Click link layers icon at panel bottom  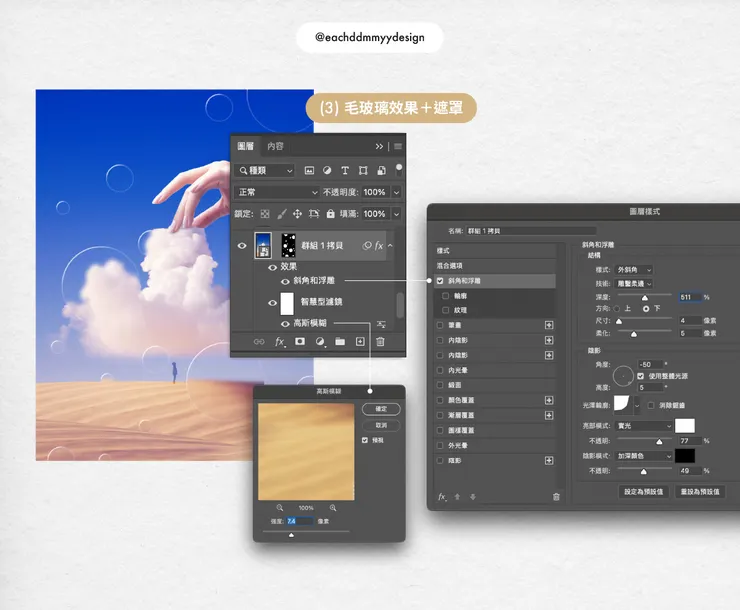[259, 342]
